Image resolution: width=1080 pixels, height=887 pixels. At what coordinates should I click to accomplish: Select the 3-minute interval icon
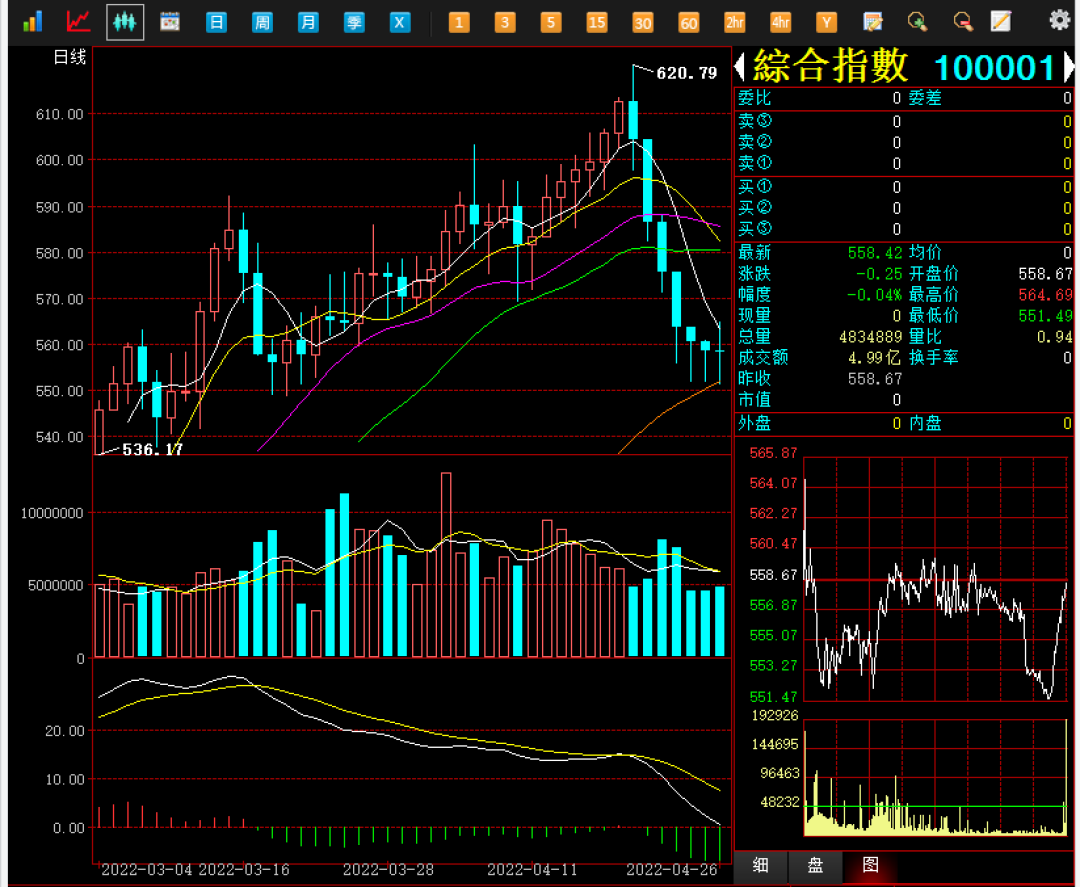[x=505, y=22]
